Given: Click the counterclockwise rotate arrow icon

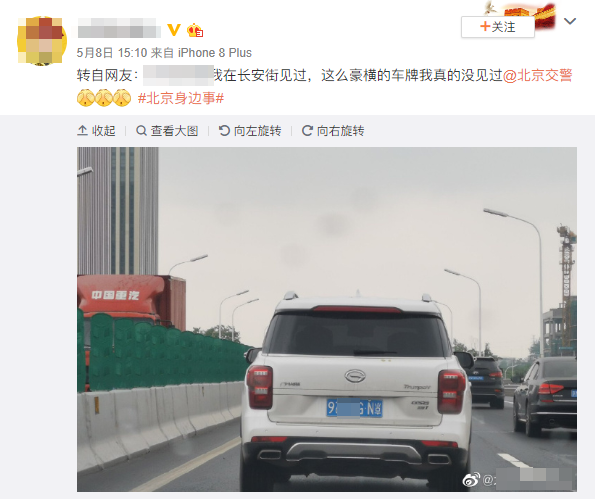Looking at the screenshot, I should (x=224, y=131).
